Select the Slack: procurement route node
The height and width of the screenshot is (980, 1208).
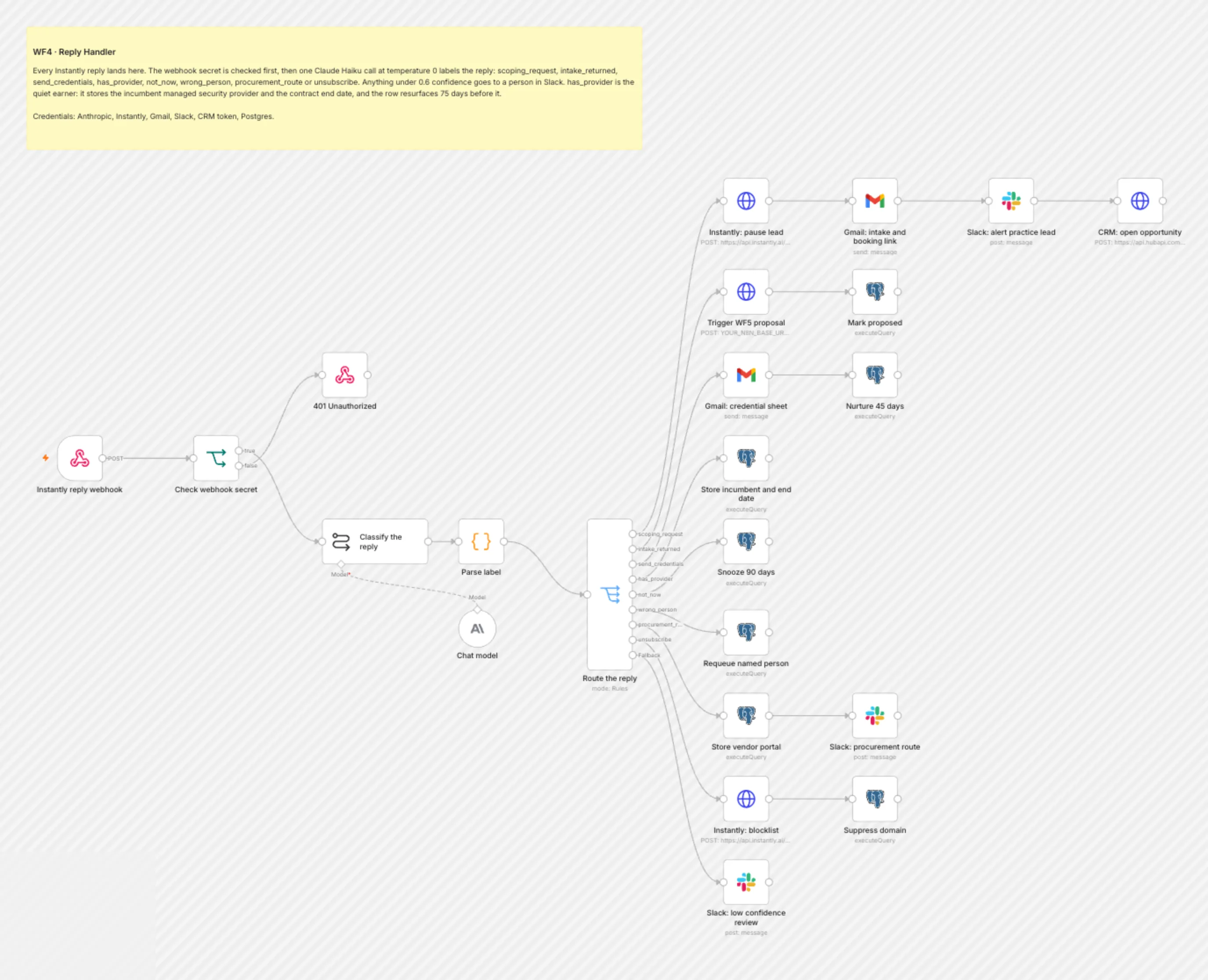pyautogui.click(x=874, y=715)
